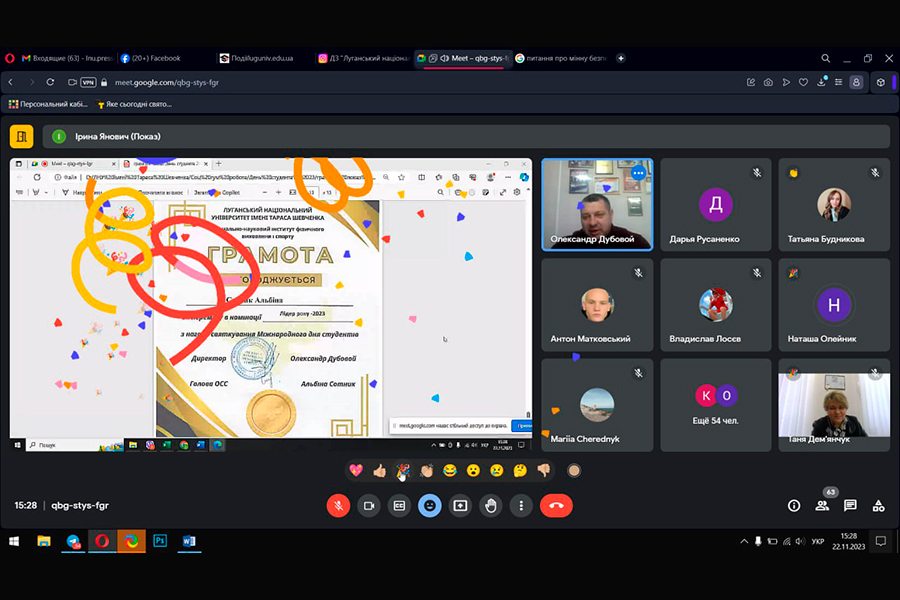900x600 pixels.
Task: Select the Таня Дем'янчук video tile
Action: [x=834, y=405]
